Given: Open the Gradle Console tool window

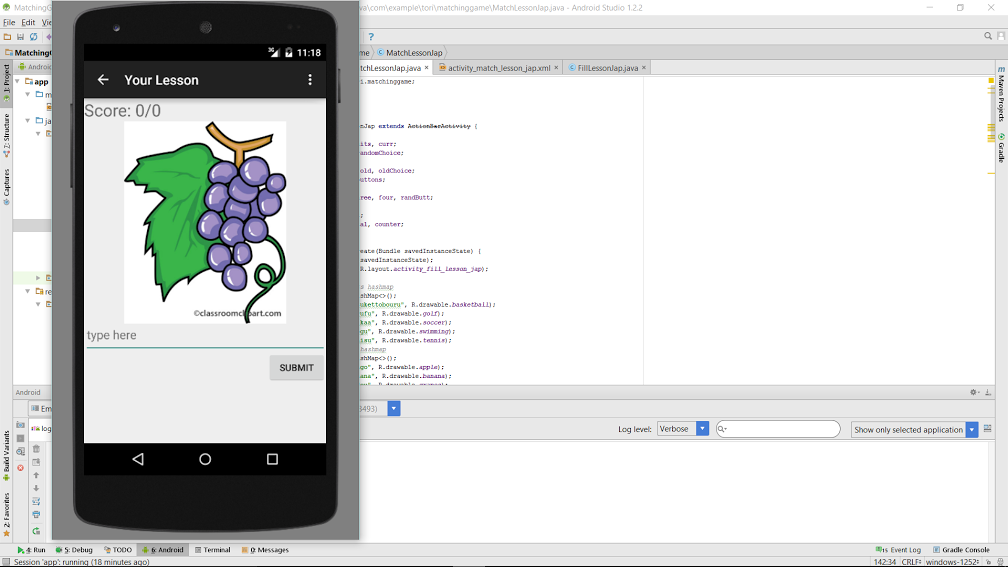Looking at the screenshot, I should [962, 550].
